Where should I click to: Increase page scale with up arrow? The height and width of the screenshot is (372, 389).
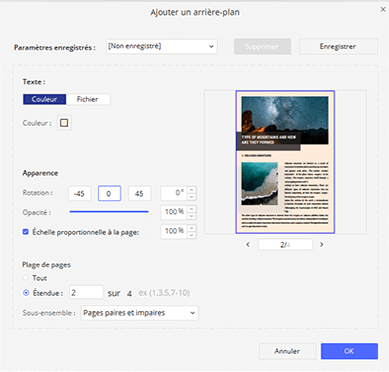click(192, 228)
